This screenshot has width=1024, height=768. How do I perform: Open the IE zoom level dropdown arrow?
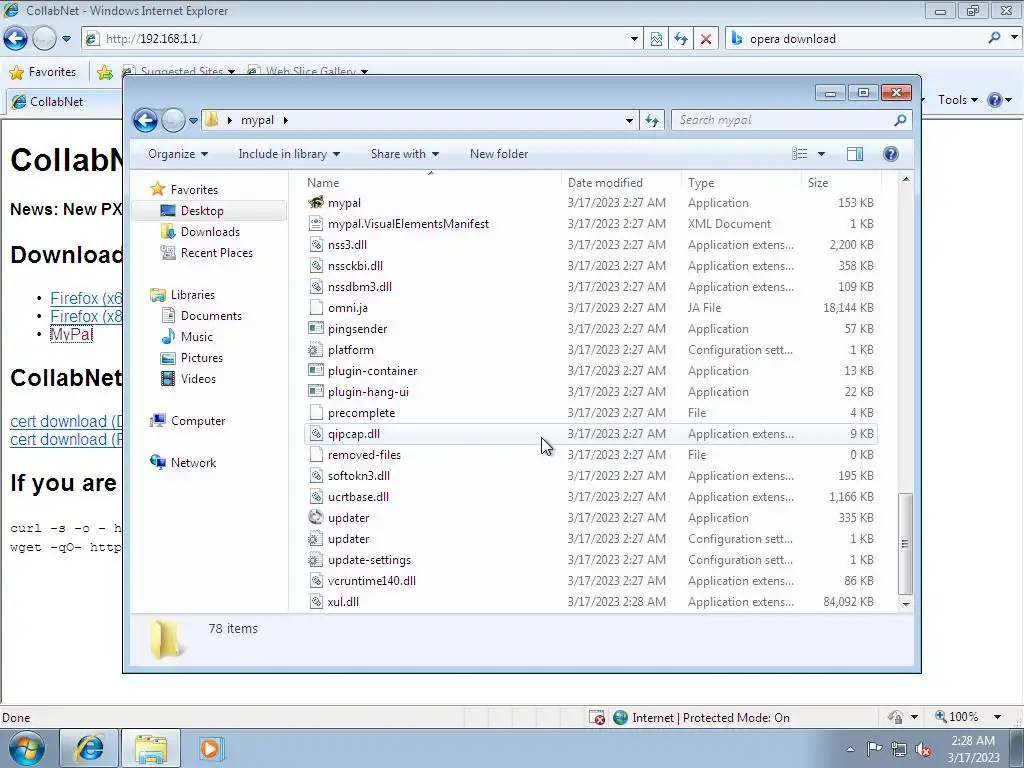pos(997,717)
